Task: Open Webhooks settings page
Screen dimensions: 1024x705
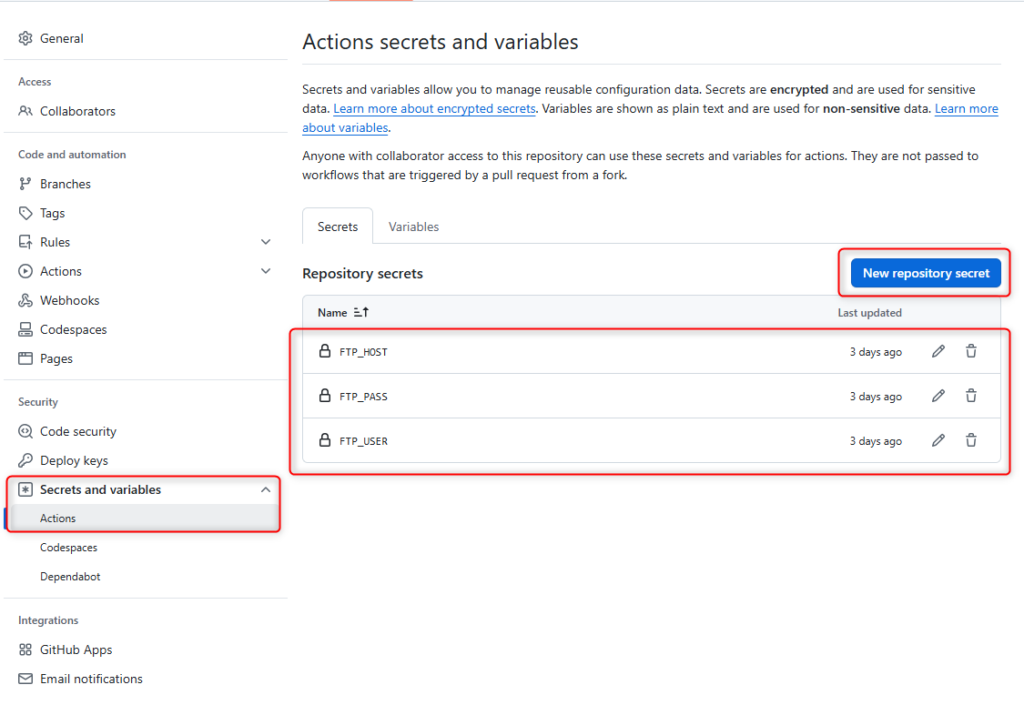Action: pos(70,300)
